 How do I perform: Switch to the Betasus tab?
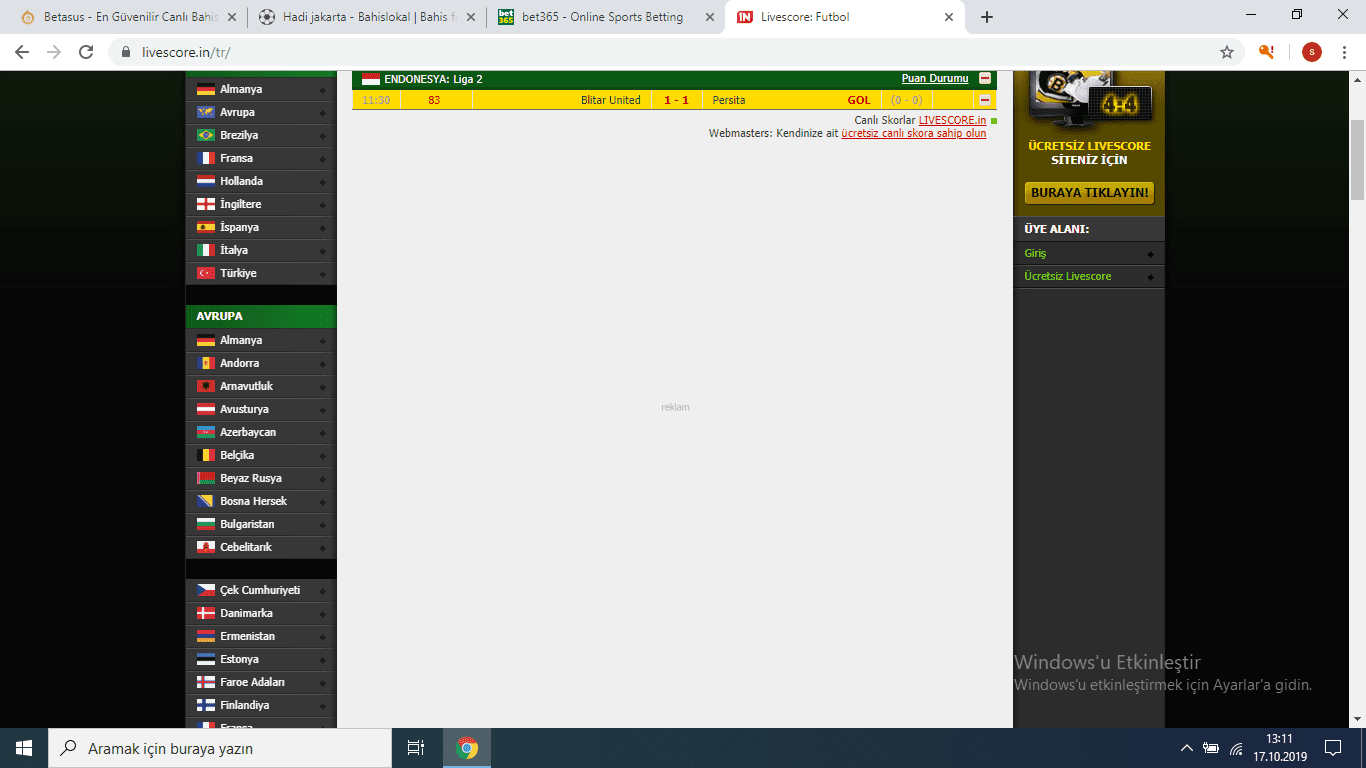[126, 17]
